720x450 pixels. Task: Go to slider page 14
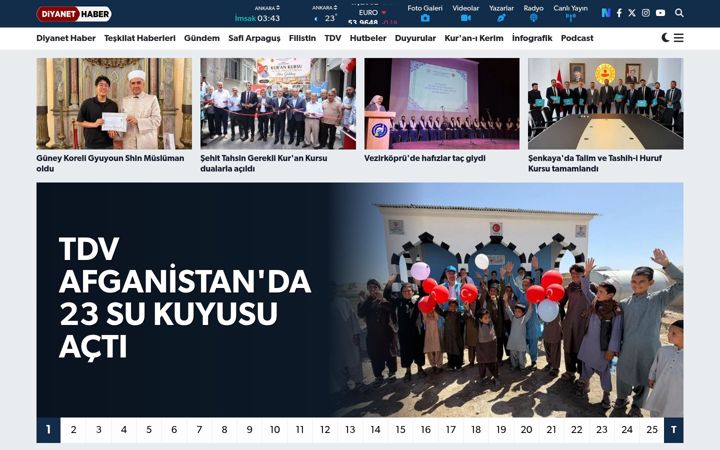(x=375, y=430)
